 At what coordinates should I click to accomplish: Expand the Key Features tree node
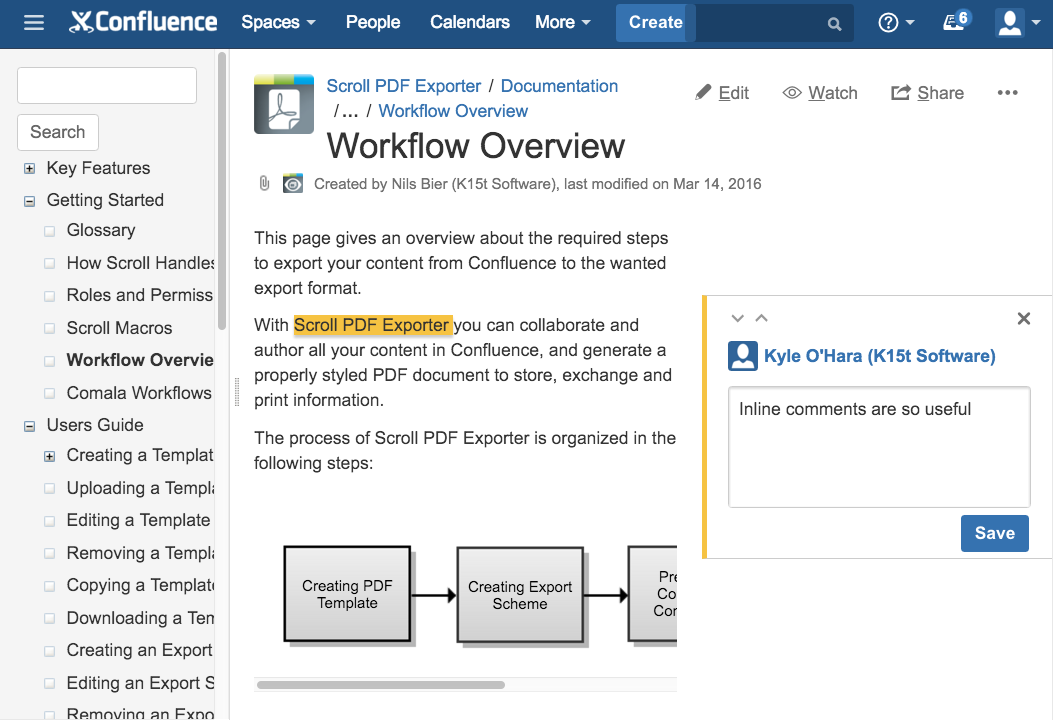(29, 169)
